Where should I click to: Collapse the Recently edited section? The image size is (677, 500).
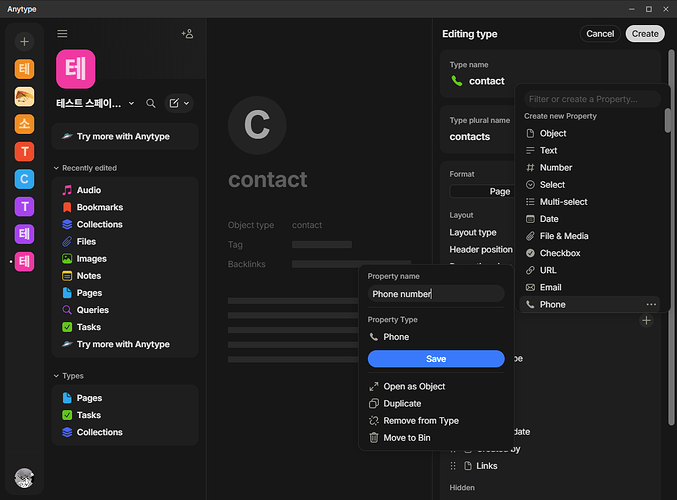56,168
